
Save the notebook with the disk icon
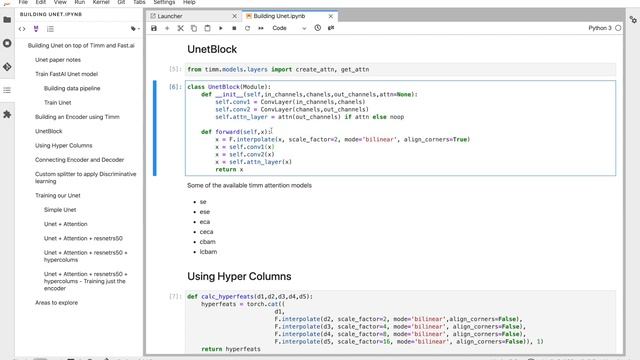coord(154,28)
